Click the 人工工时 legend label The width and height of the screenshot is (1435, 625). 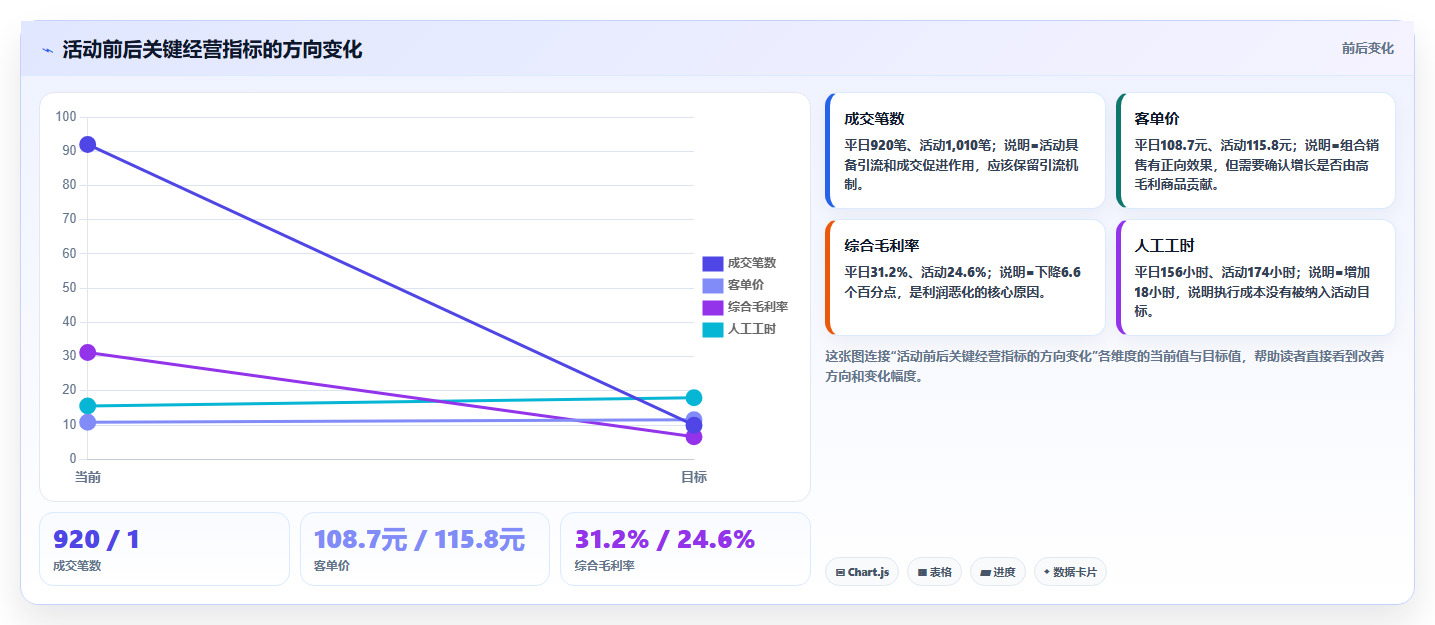tap(752, 329)
